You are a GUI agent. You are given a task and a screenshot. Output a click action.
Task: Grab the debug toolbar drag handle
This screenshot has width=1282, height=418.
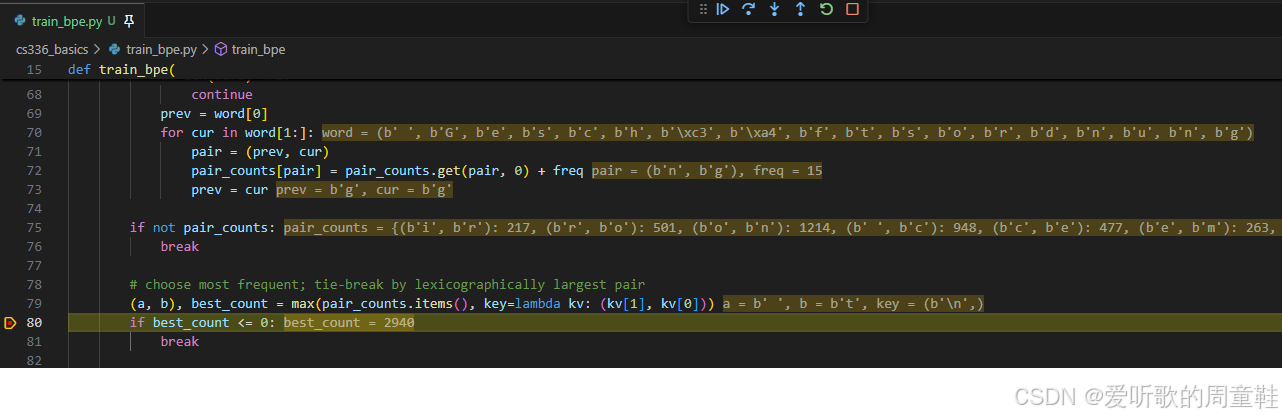[702, 9]
